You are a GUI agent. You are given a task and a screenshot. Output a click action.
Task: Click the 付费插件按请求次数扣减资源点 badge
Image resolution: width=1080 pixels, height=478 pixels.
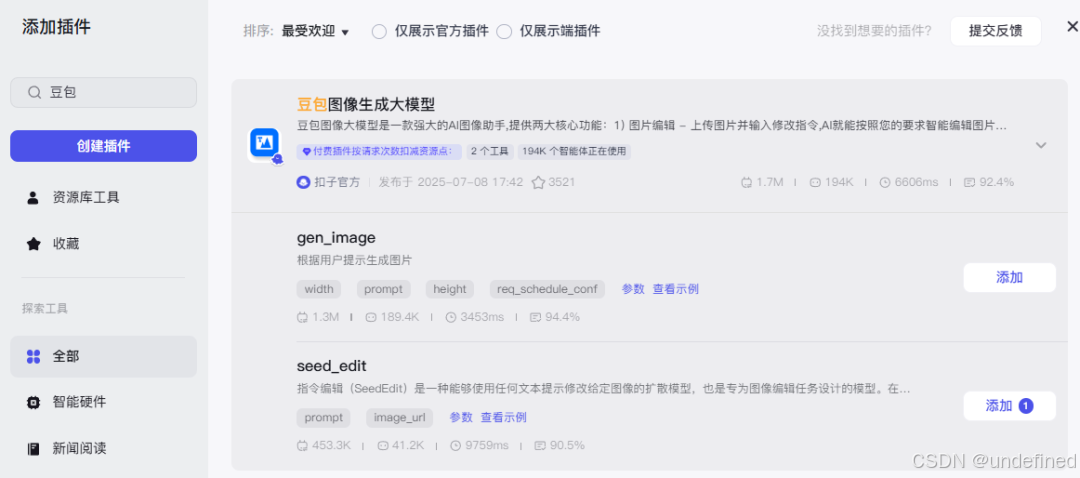pos(380,152)
